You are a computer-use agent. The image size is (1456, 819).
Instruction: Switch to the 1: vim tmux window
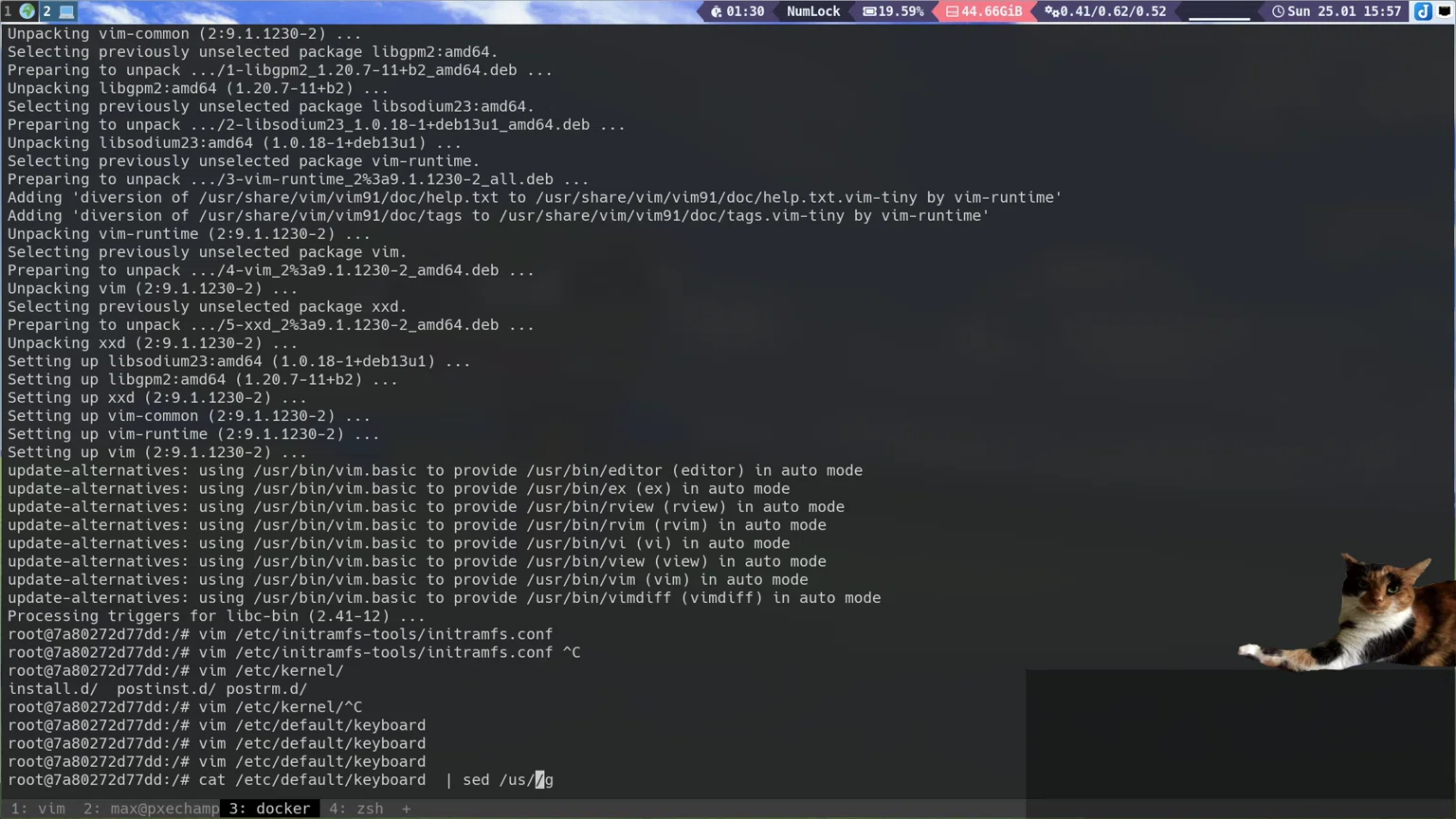point(38,809)
